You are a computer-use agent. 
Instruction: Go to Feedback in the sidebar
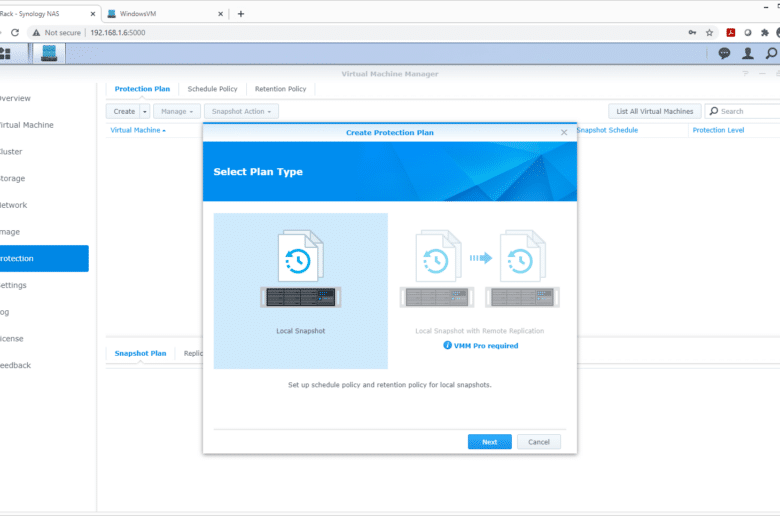coord(15,365)
